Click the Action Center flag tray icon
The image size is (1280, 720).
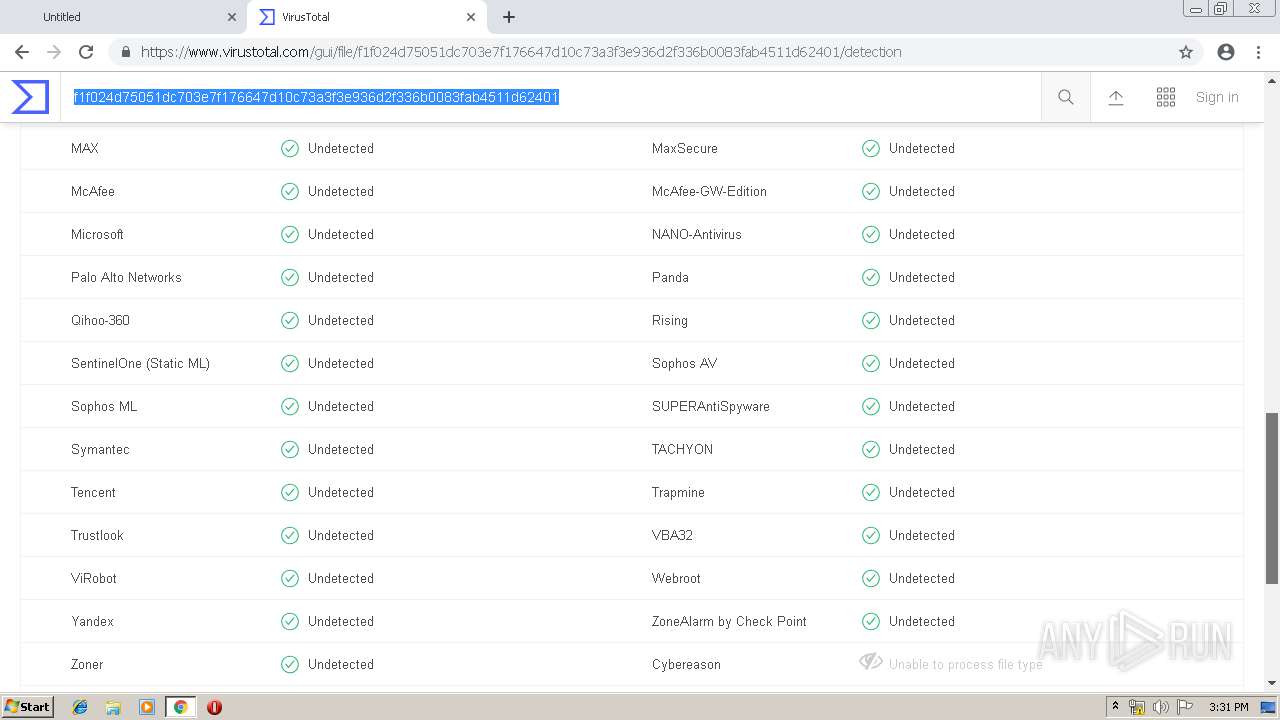[1185, 707]
